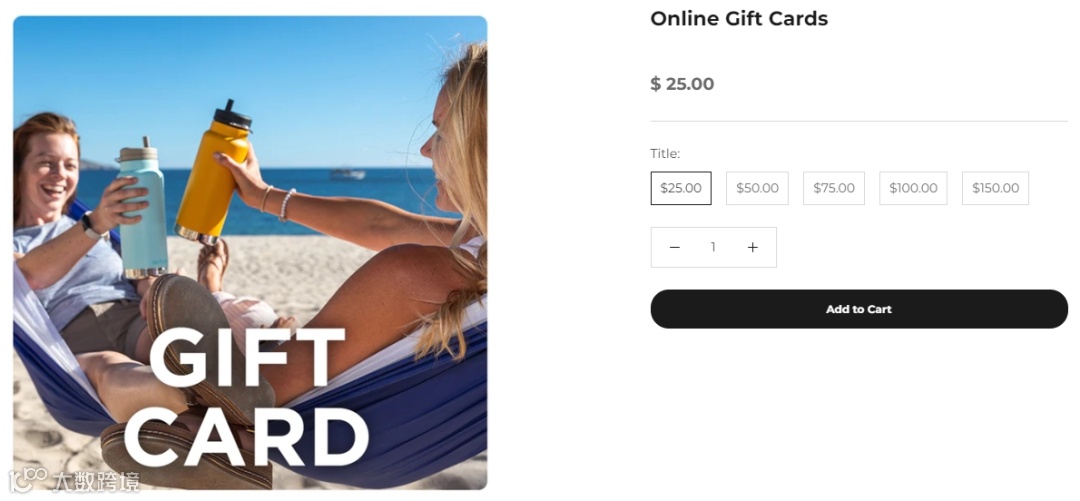This screenshot has width=1080, height=501.
Task: Open the gift card product image
Action: pos(250,253)
